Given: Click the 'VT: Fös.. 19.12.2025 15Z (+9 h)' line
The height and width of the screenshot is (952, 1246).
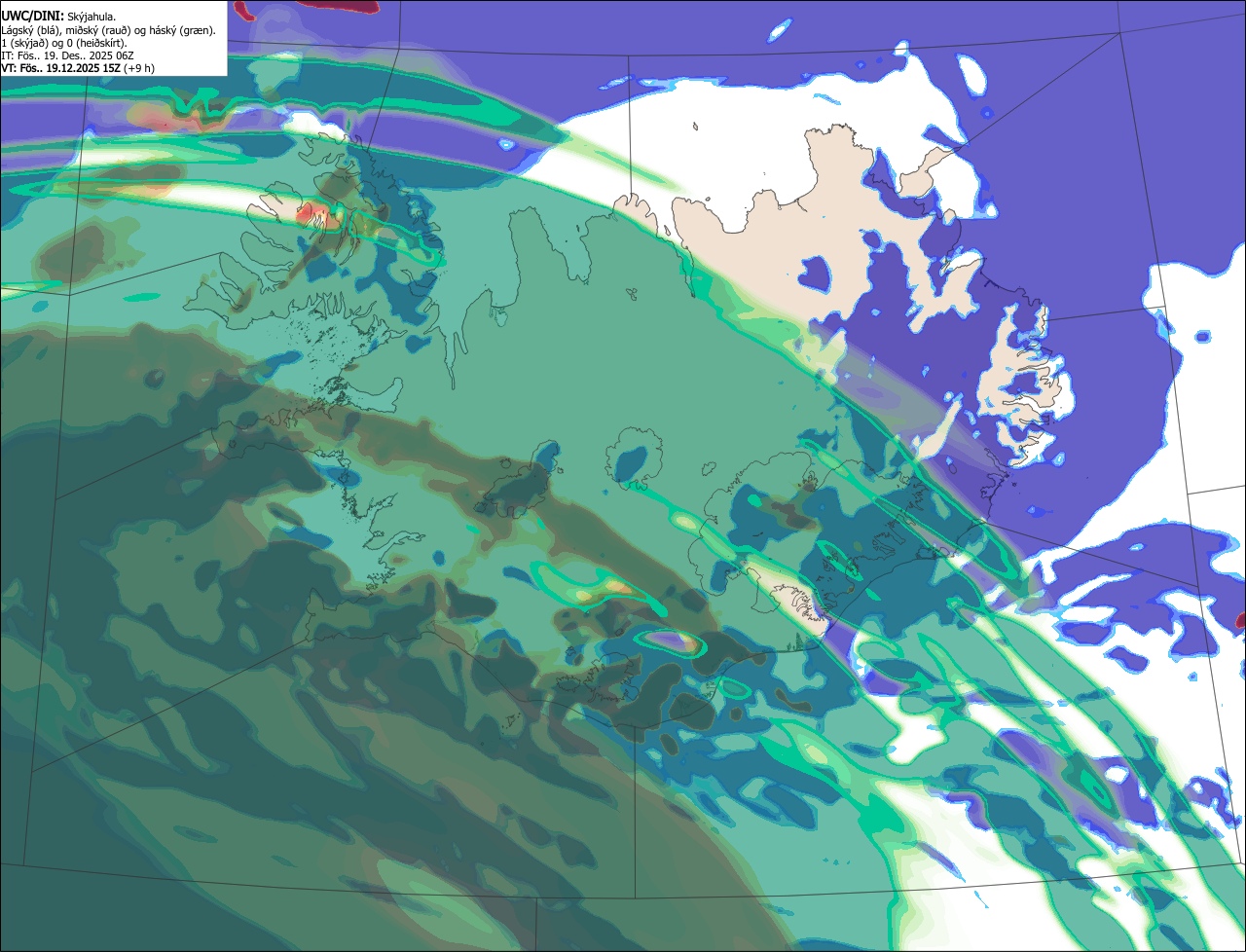Looking at the screenshot, I should [x=78, y=68].
